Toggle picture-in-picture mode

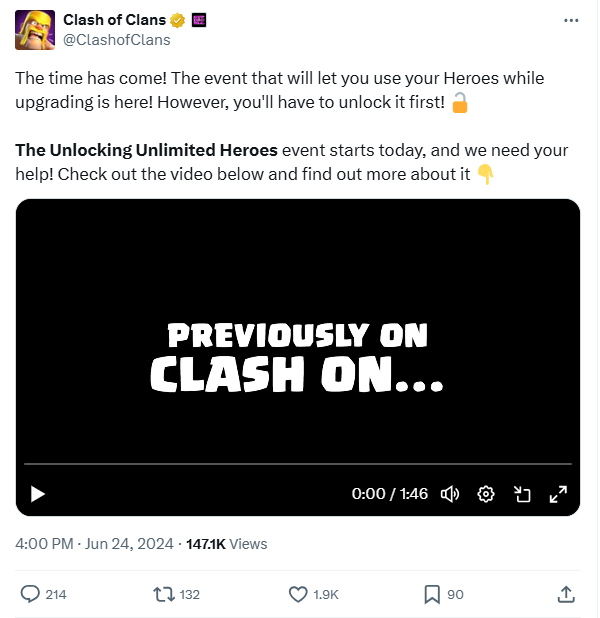click(x=522, y=493)
